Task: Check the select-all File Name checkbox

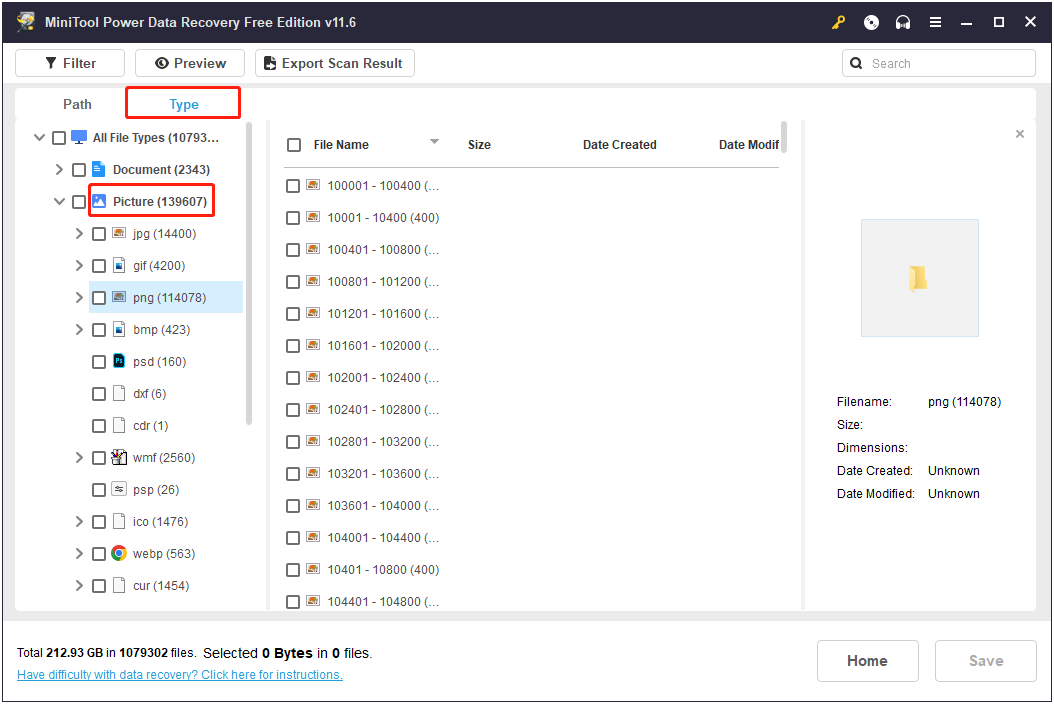Action: point(294,145)
